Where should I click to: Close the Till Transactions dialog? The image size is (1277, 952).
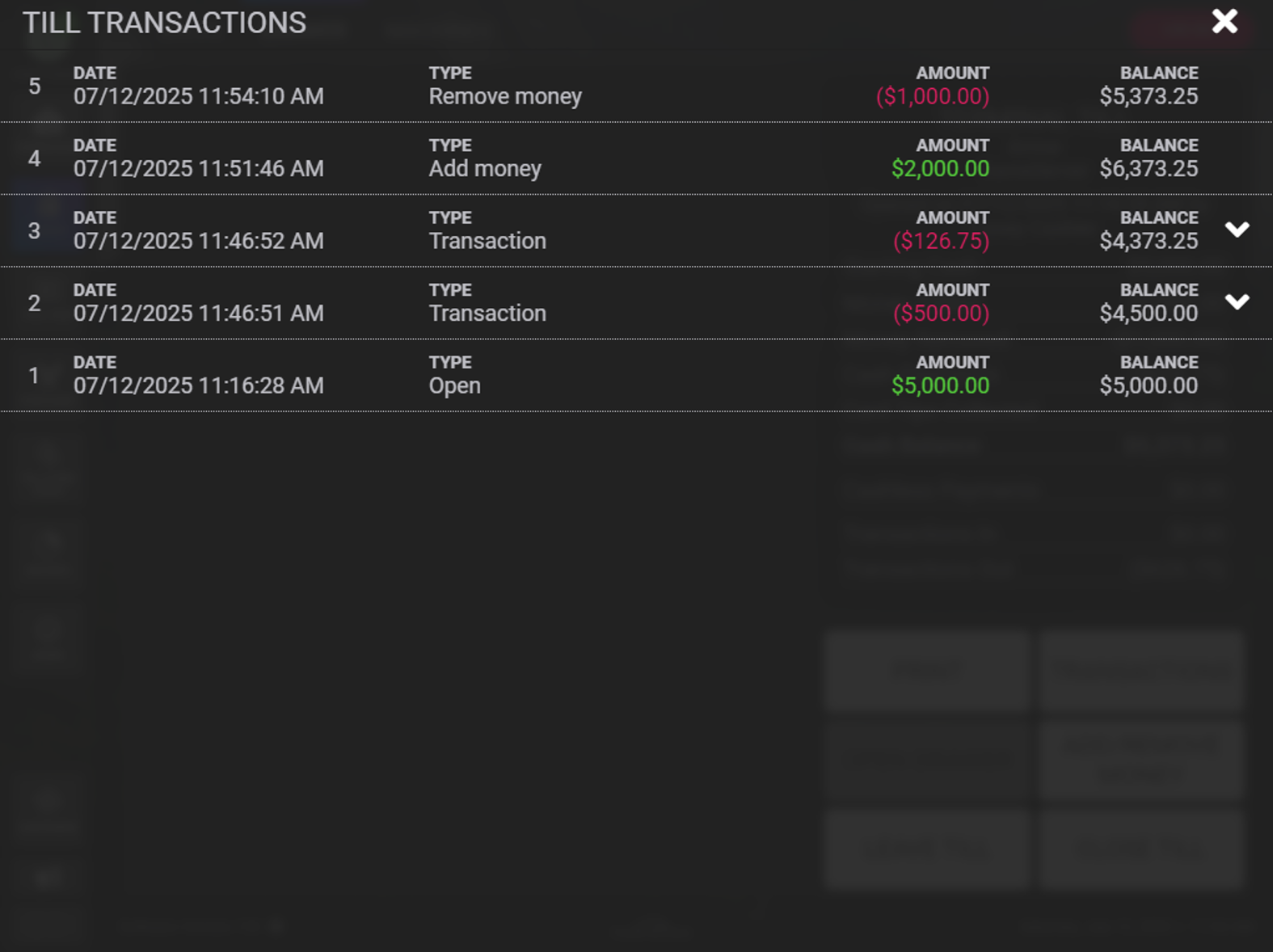(x=1224, y=22)
